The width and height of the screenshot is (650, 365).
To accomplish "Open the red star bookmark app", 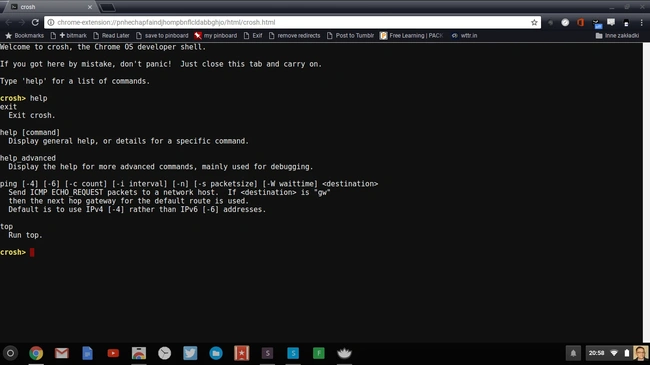I will pyautogui.click(x=242, y=353).
